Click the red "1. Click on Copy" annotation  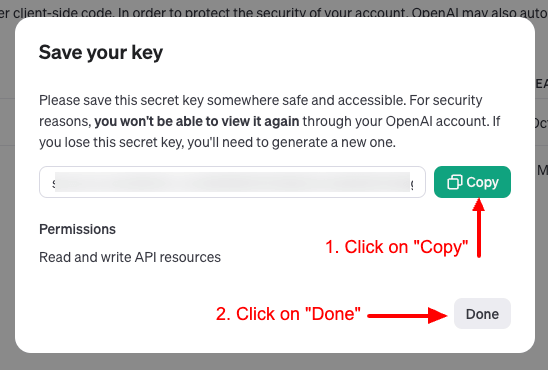click(x=396, y=247)
